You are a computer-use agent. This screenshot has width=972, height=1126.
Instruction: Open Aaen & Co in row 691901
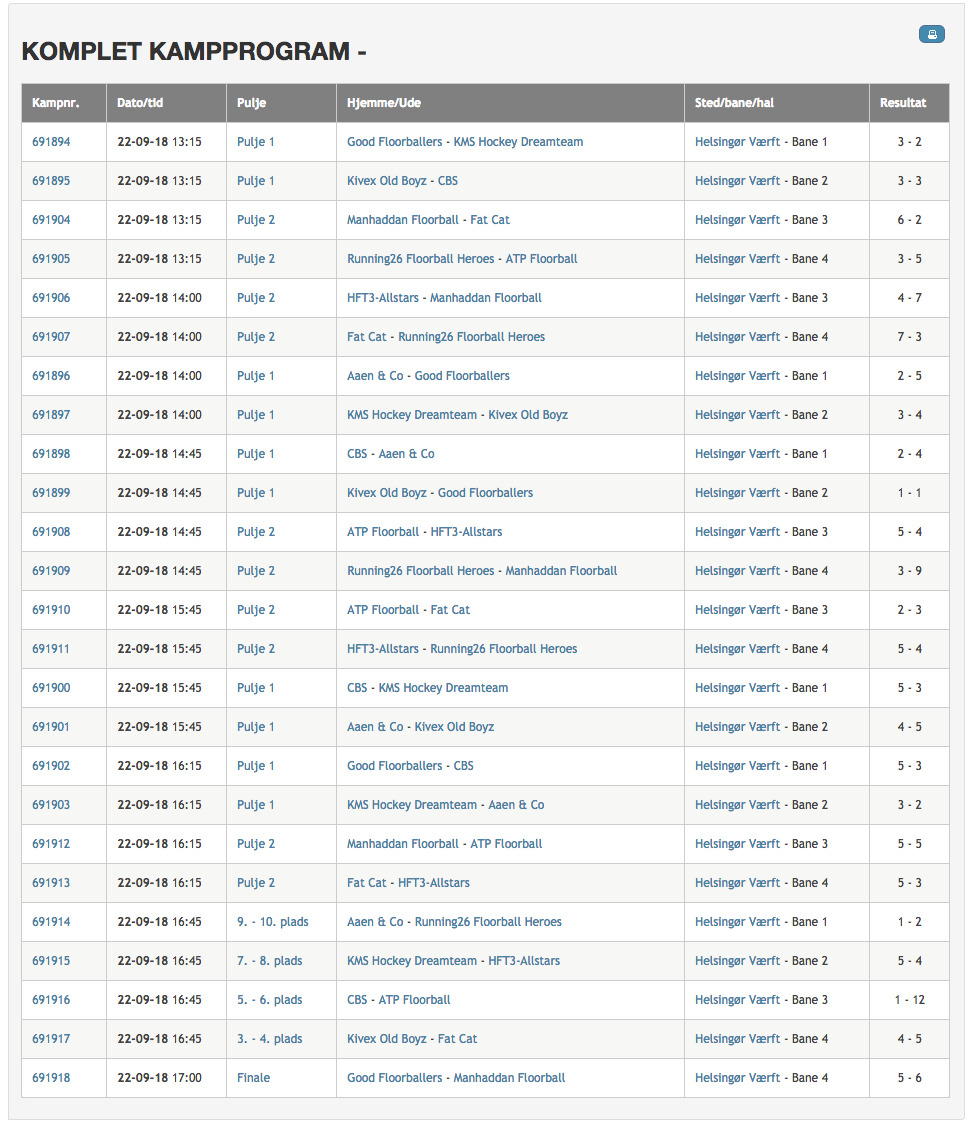tap(375, 727)
